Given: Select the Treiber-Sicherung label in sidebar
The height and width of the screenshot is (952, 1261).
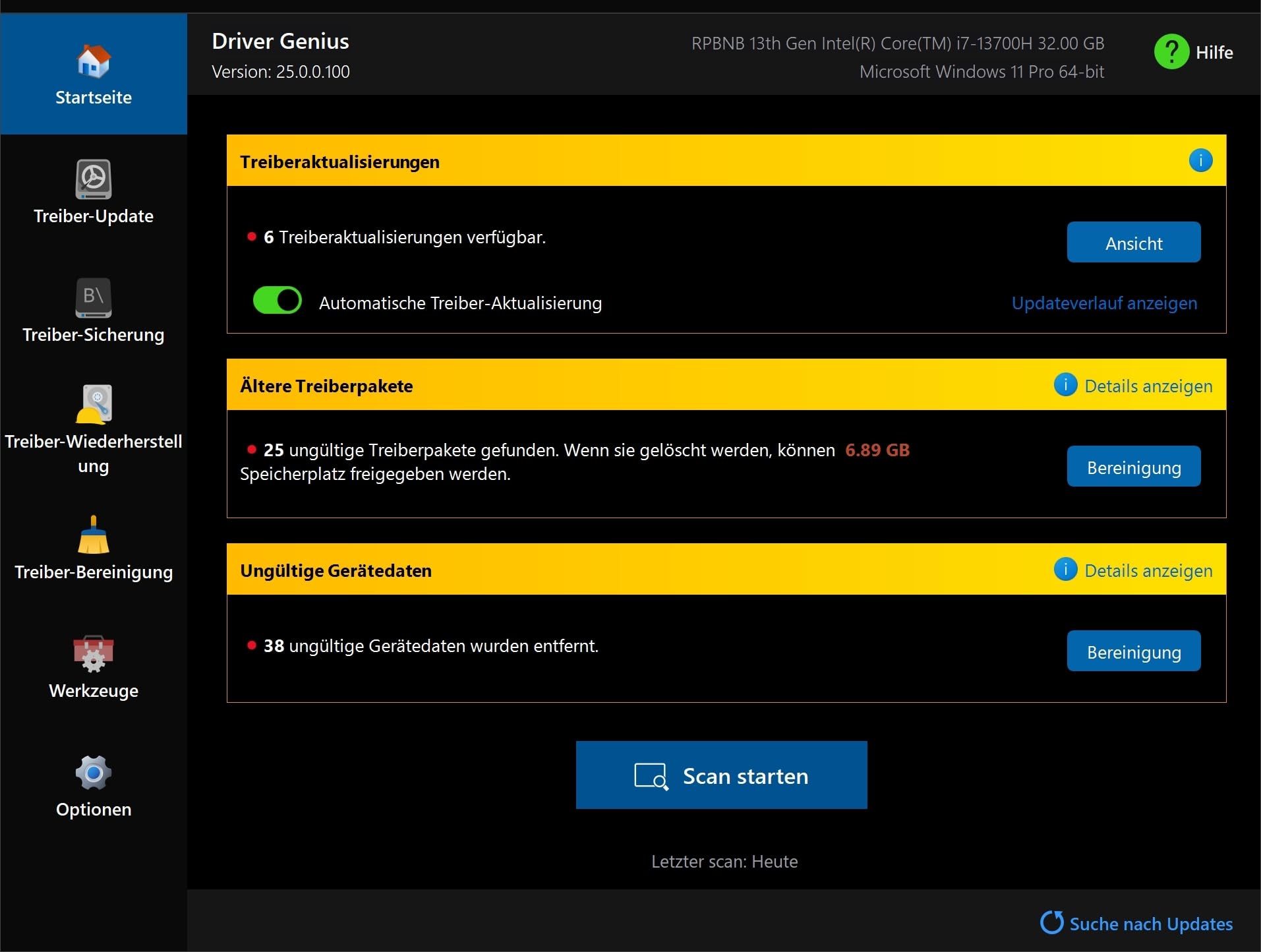Looking at the screenshot, I should point(94,335).
